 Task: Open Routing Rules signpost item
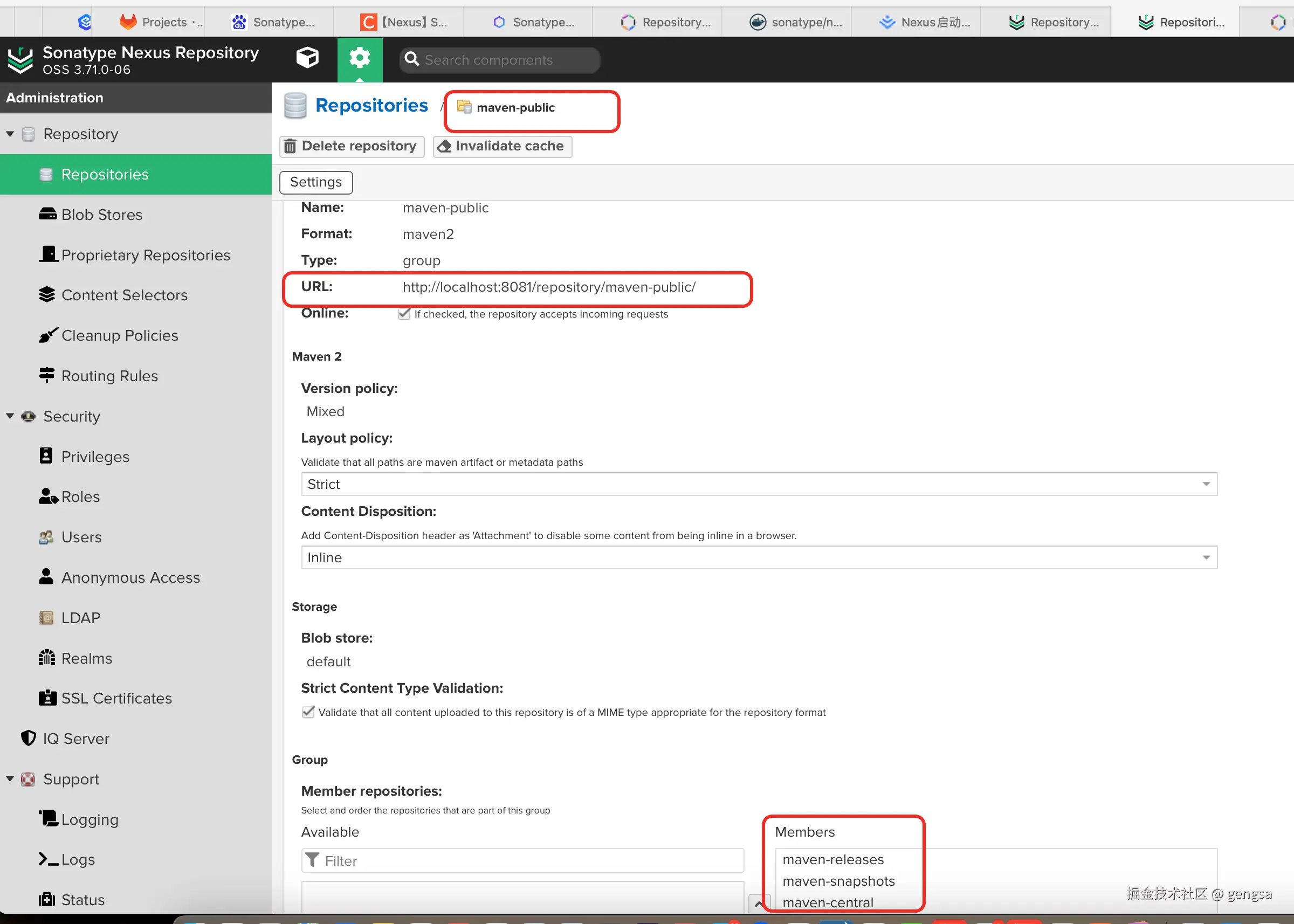pos(109,376)
